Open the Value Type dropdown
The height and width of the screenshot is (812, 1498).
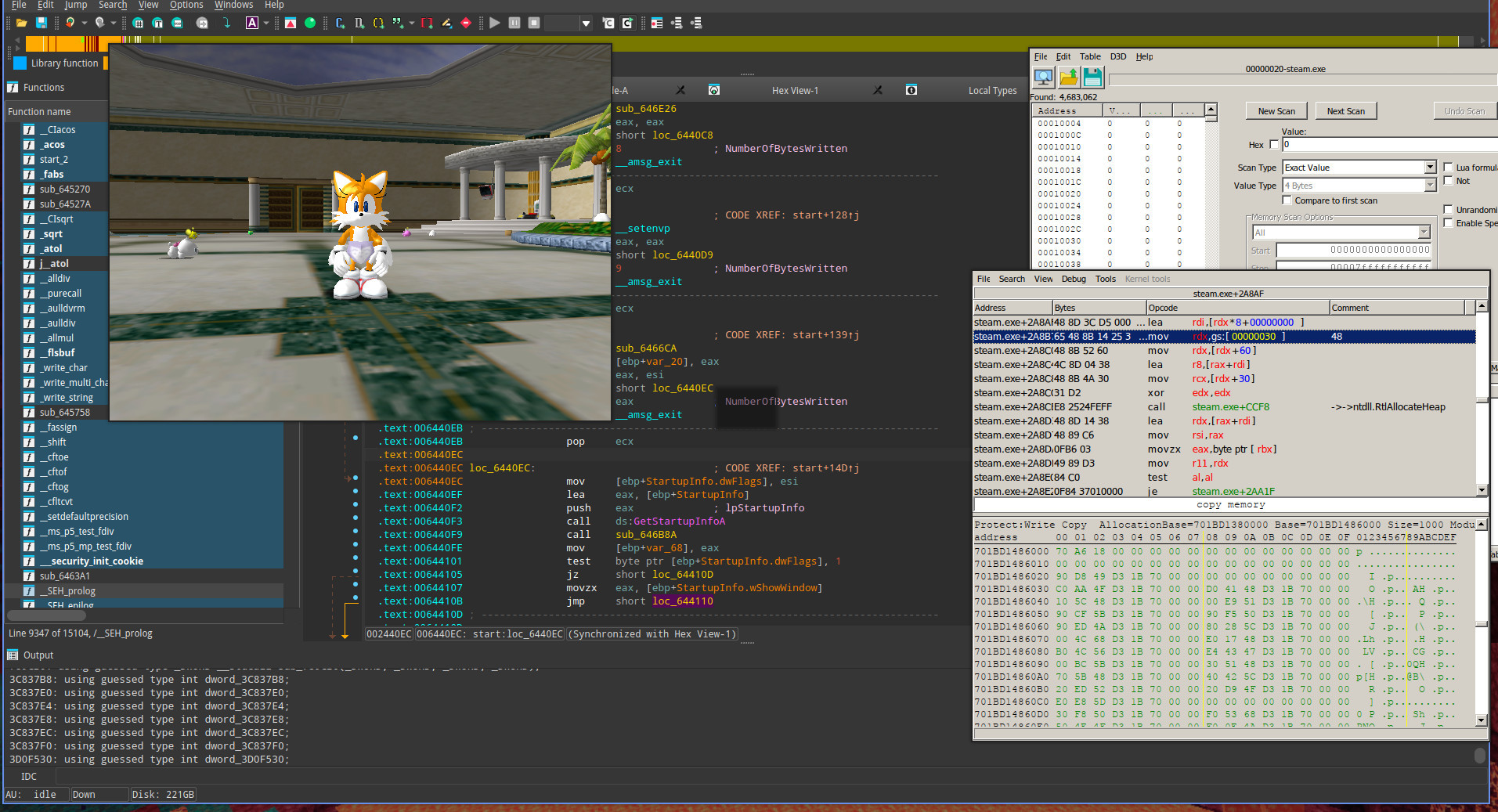1359,185
